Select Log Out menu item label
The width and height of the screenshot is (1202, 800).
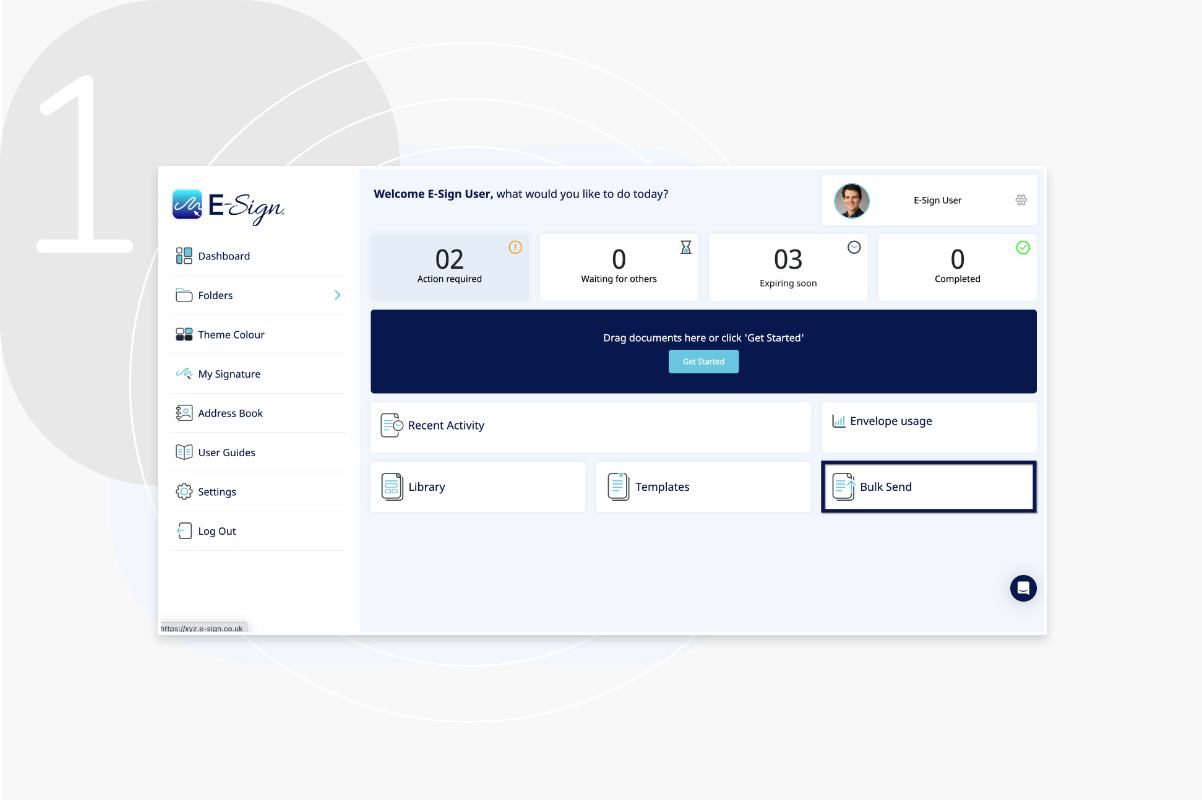coord(217,531)
